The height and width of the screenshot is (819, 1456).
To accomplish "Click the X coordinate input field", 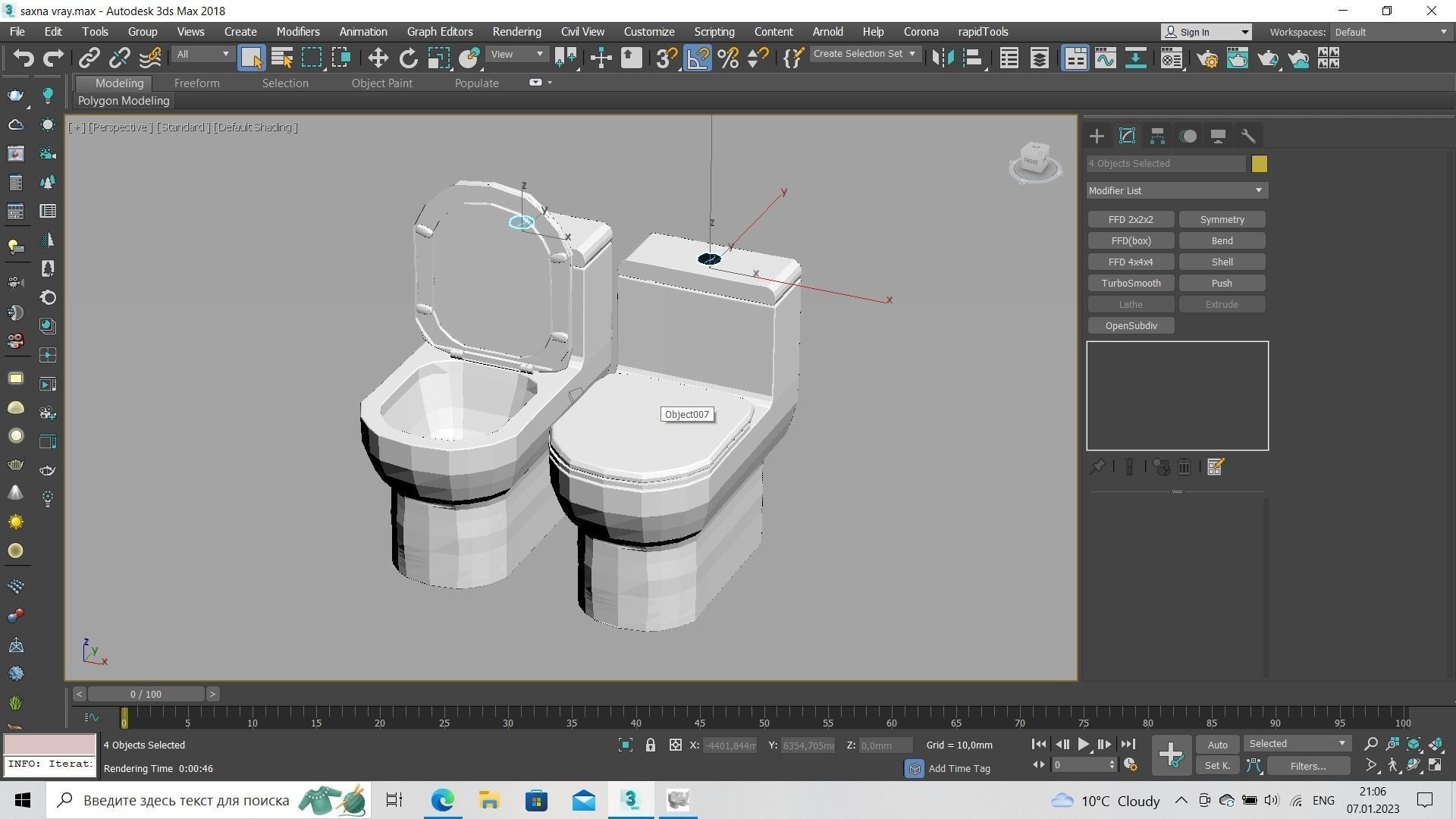I will (730, 746).
